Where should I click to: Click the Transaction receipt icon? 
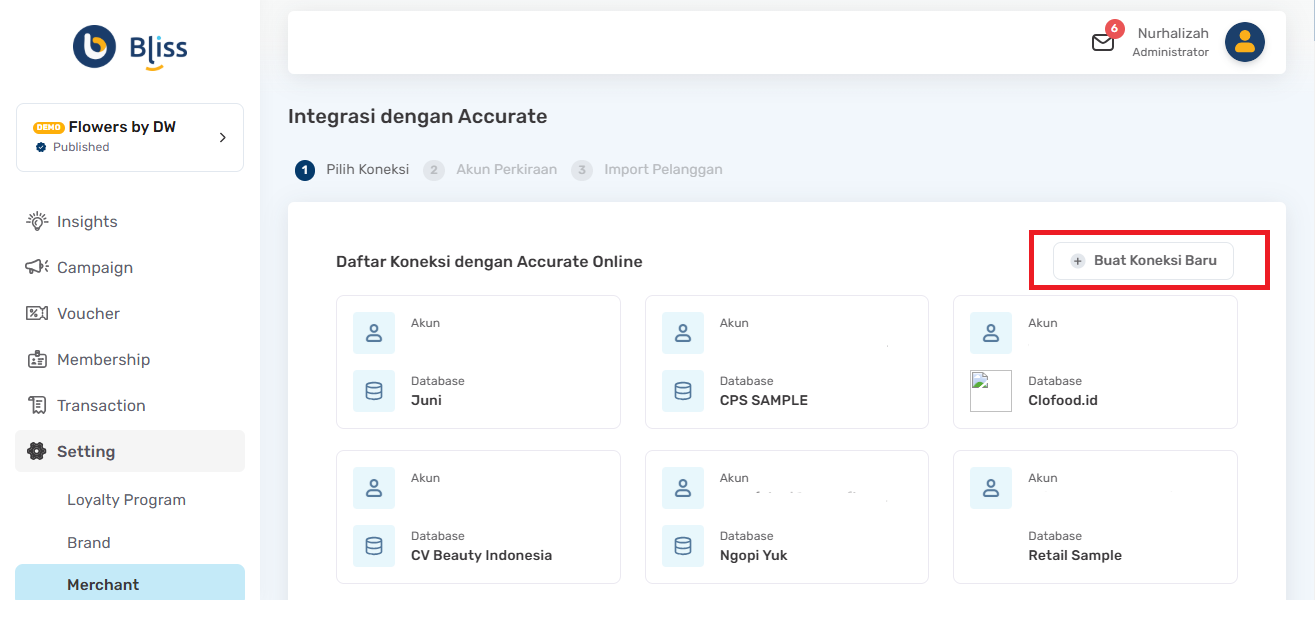pos(37,405)
